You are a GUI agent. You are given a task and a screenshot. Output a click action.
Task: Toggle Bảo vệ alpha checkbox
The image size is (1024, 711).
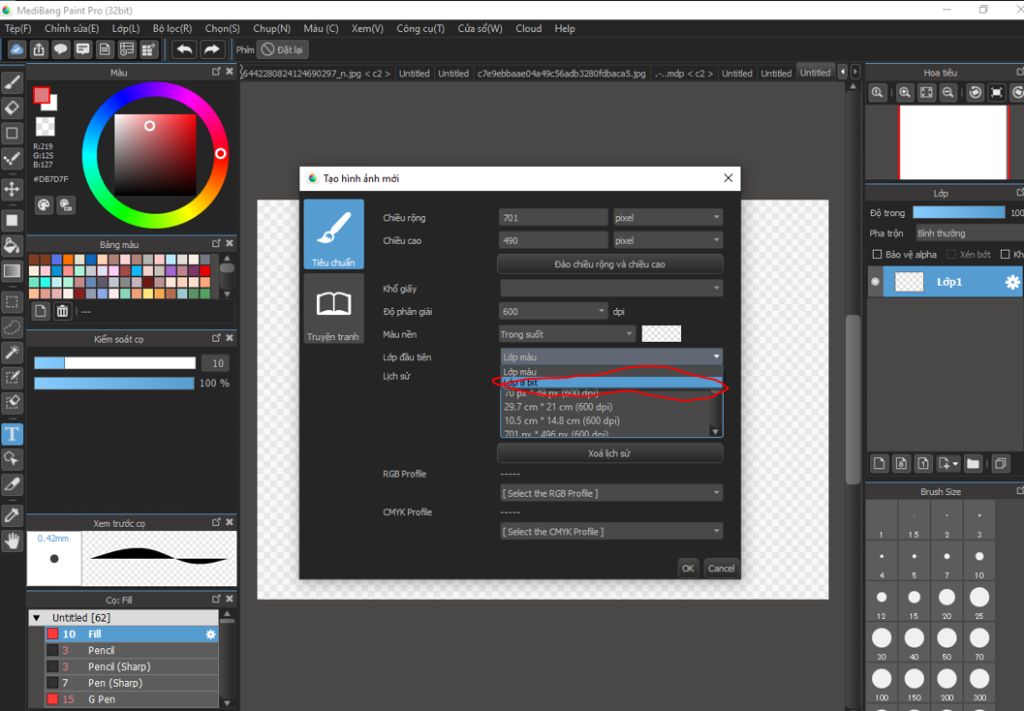click(x=877, y=255)
